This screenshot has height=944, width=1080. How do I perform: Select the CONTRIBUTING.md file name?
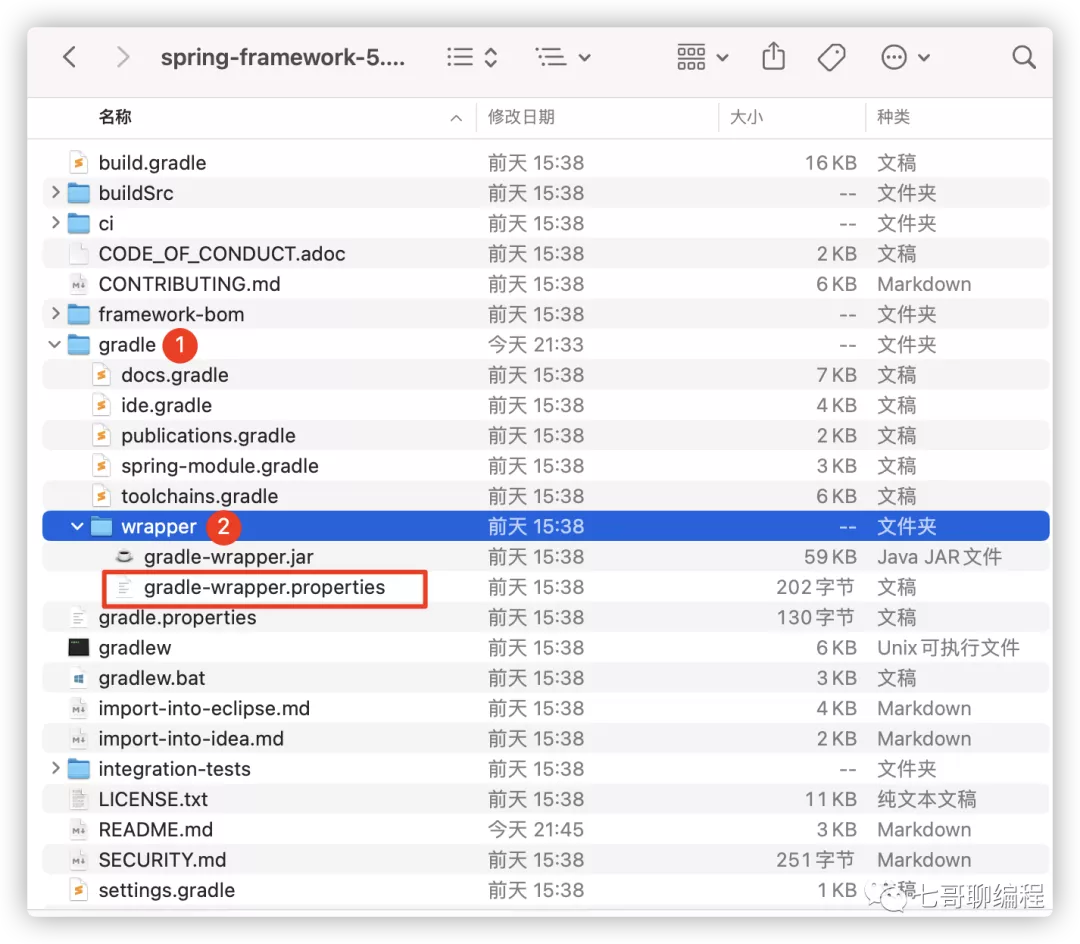pos(189,284)
